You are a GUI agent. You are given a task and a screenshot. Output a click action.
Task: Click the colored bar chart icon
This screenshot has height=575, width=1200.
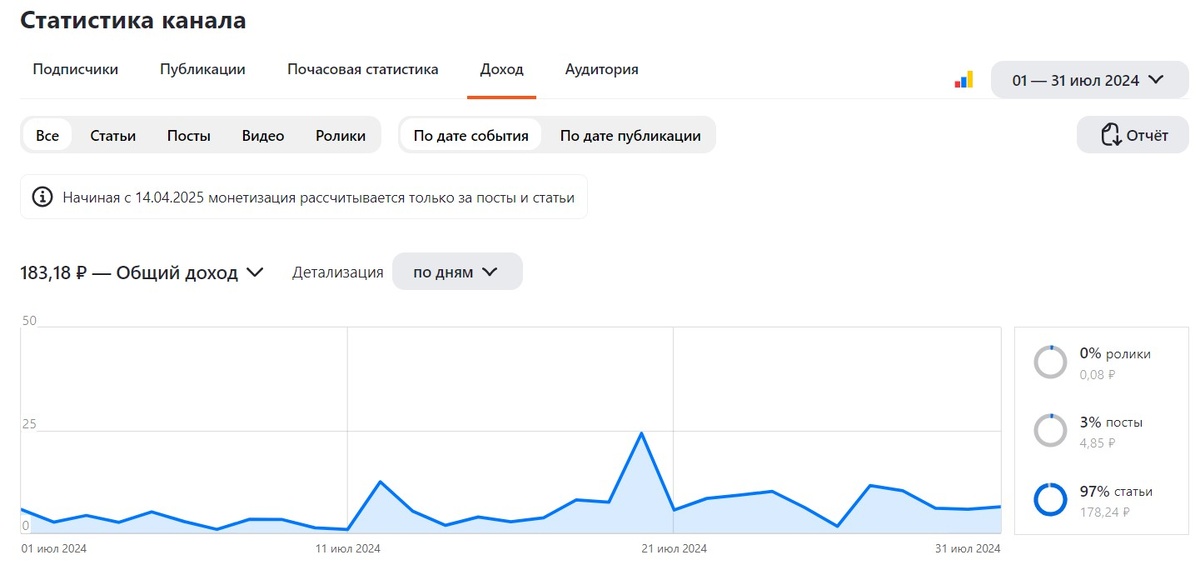(964, 80)
